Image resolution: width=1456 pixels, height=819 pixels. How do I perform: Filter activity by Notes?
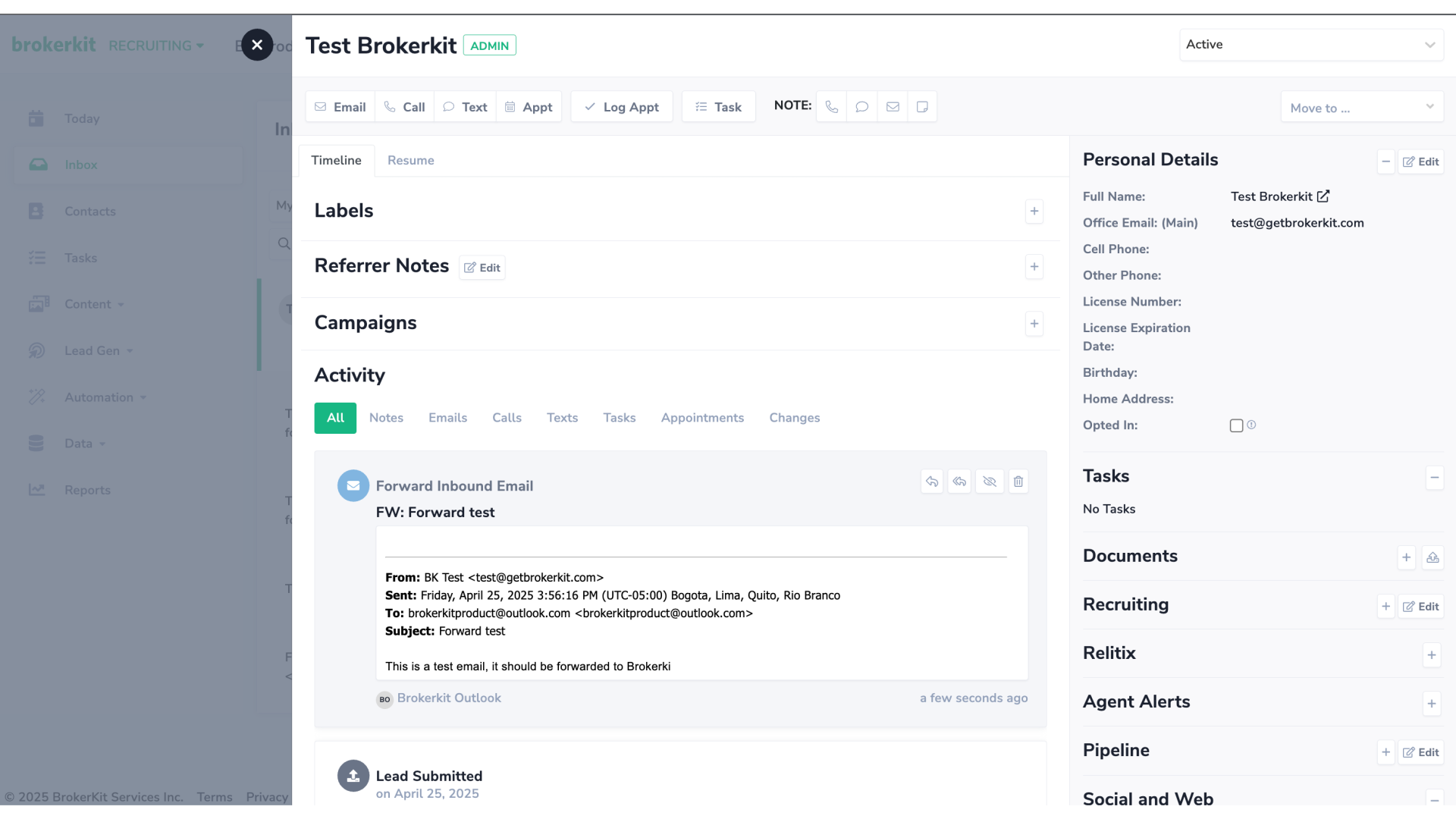click(x=386, y=418)
